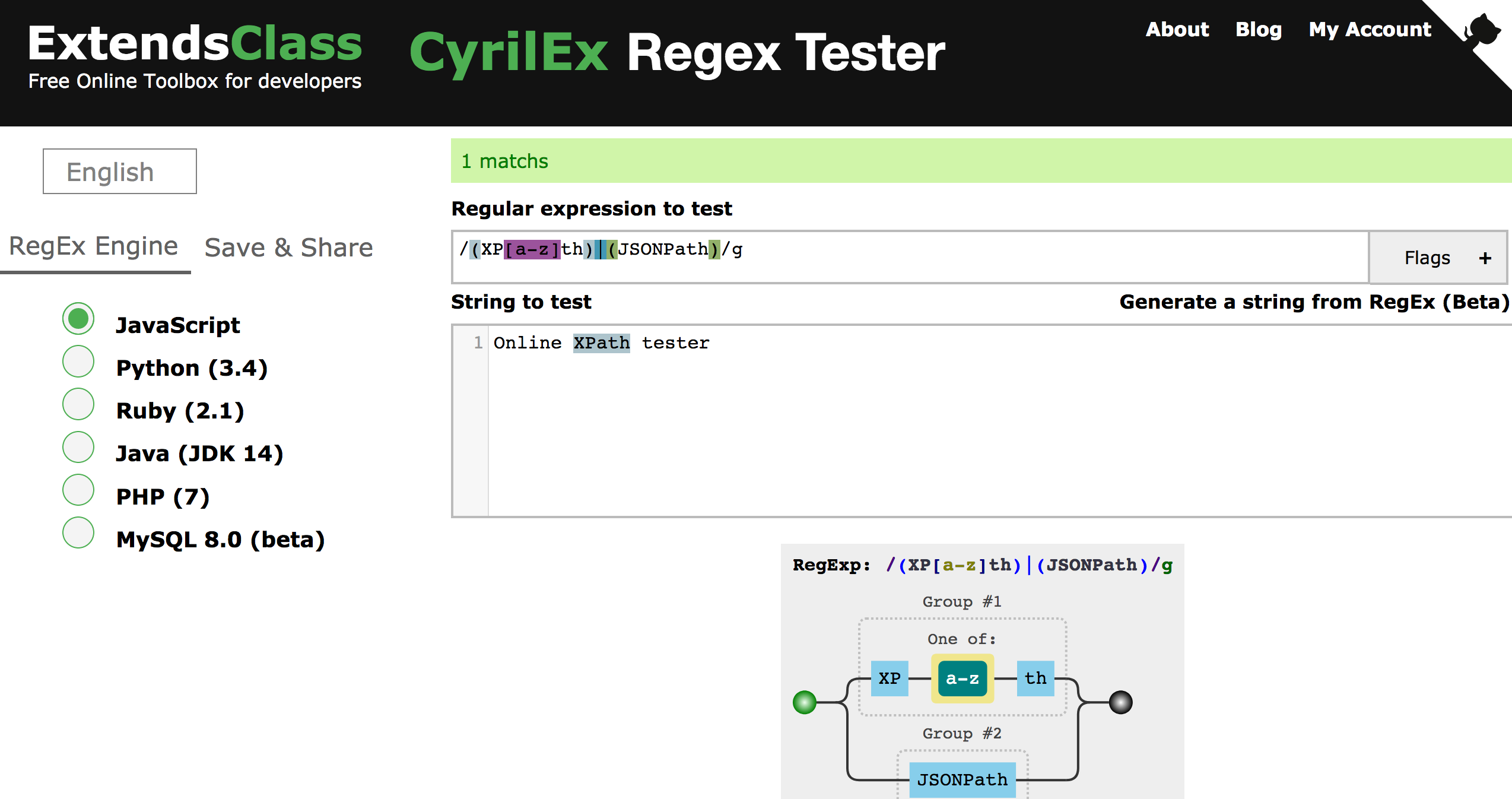Image resolution: width=1512 pixels, height=799 pixels.
Task: Click into the regular expression input field
Action: (910, 257)
